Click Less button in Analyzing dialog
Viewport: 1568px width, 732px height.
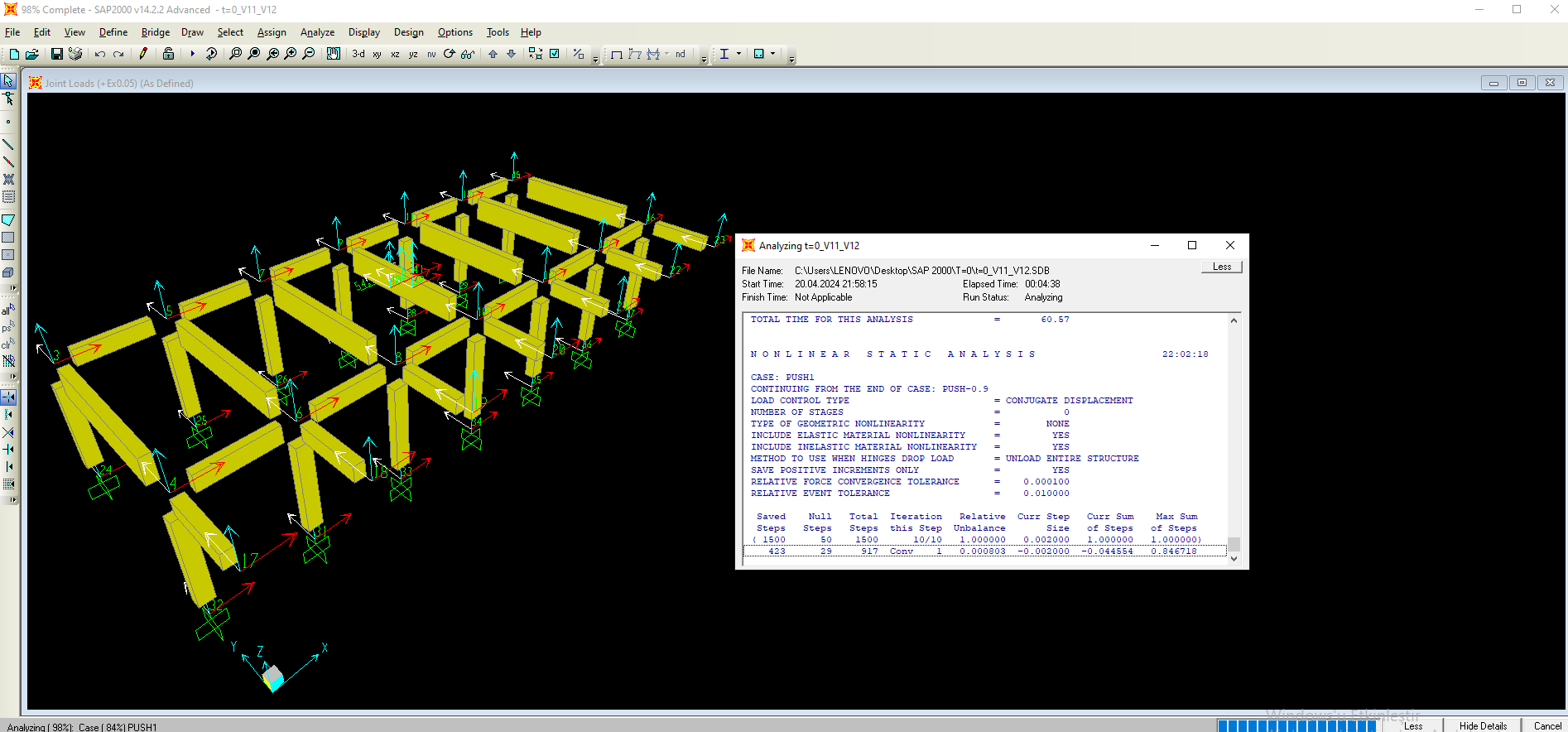coord(1222,267)
